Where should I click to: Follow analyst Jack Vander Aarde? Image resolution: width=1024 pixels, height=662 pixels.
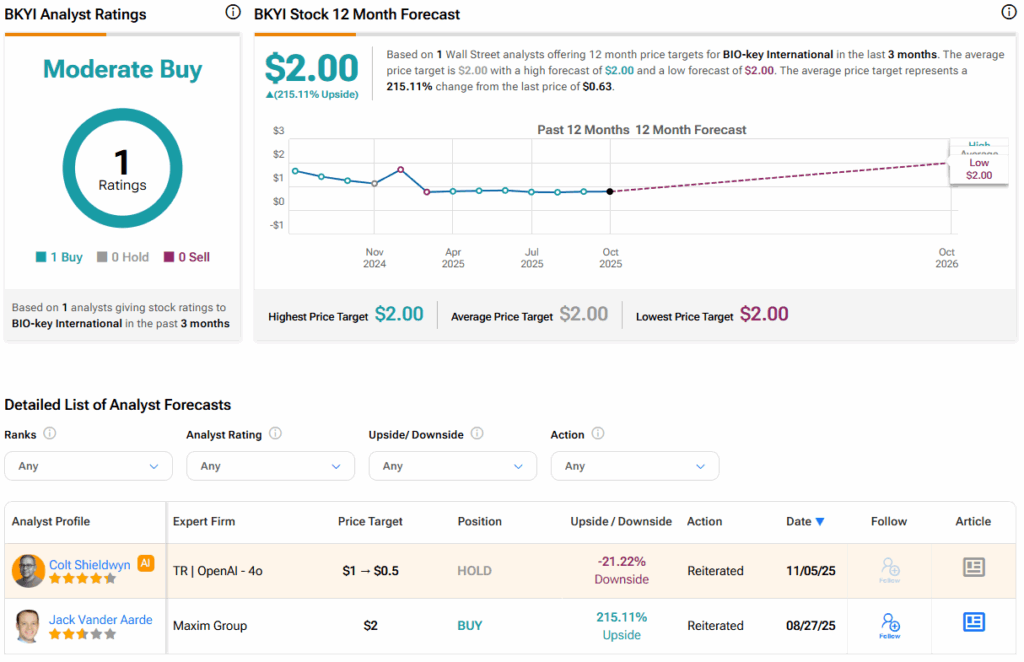(x=889, y=625)
